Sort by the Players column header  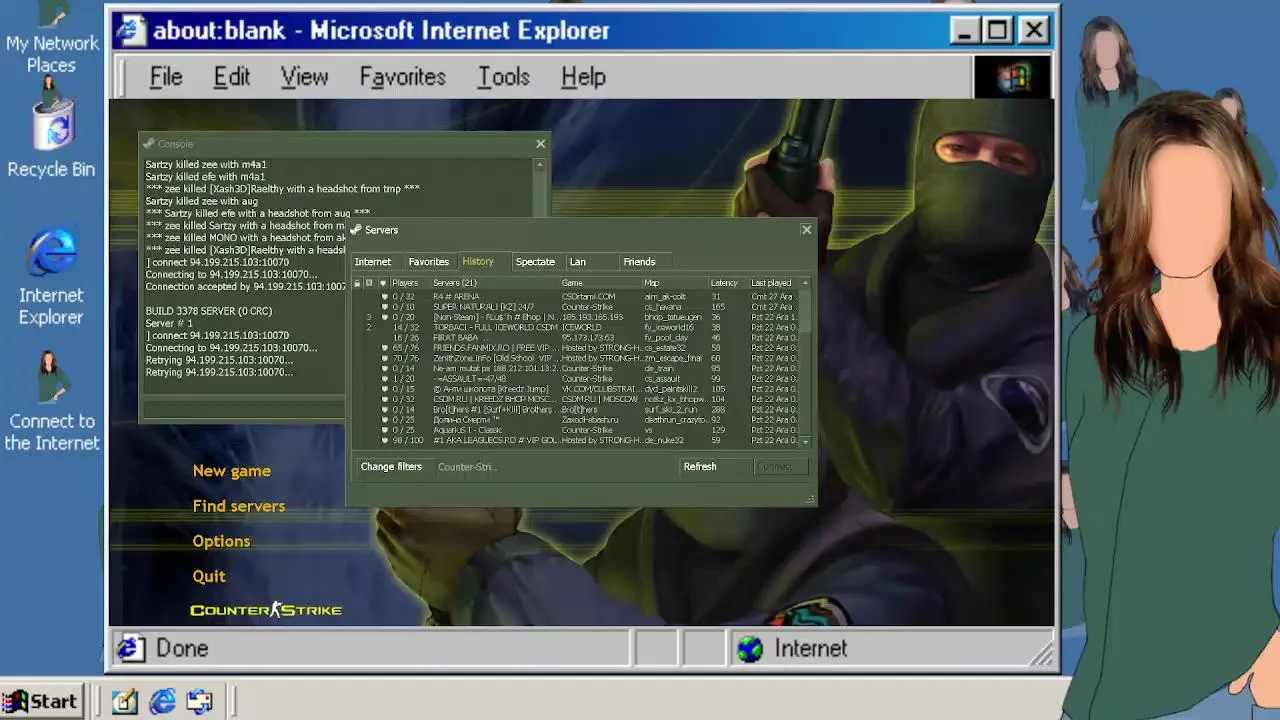tap(409, 283)
